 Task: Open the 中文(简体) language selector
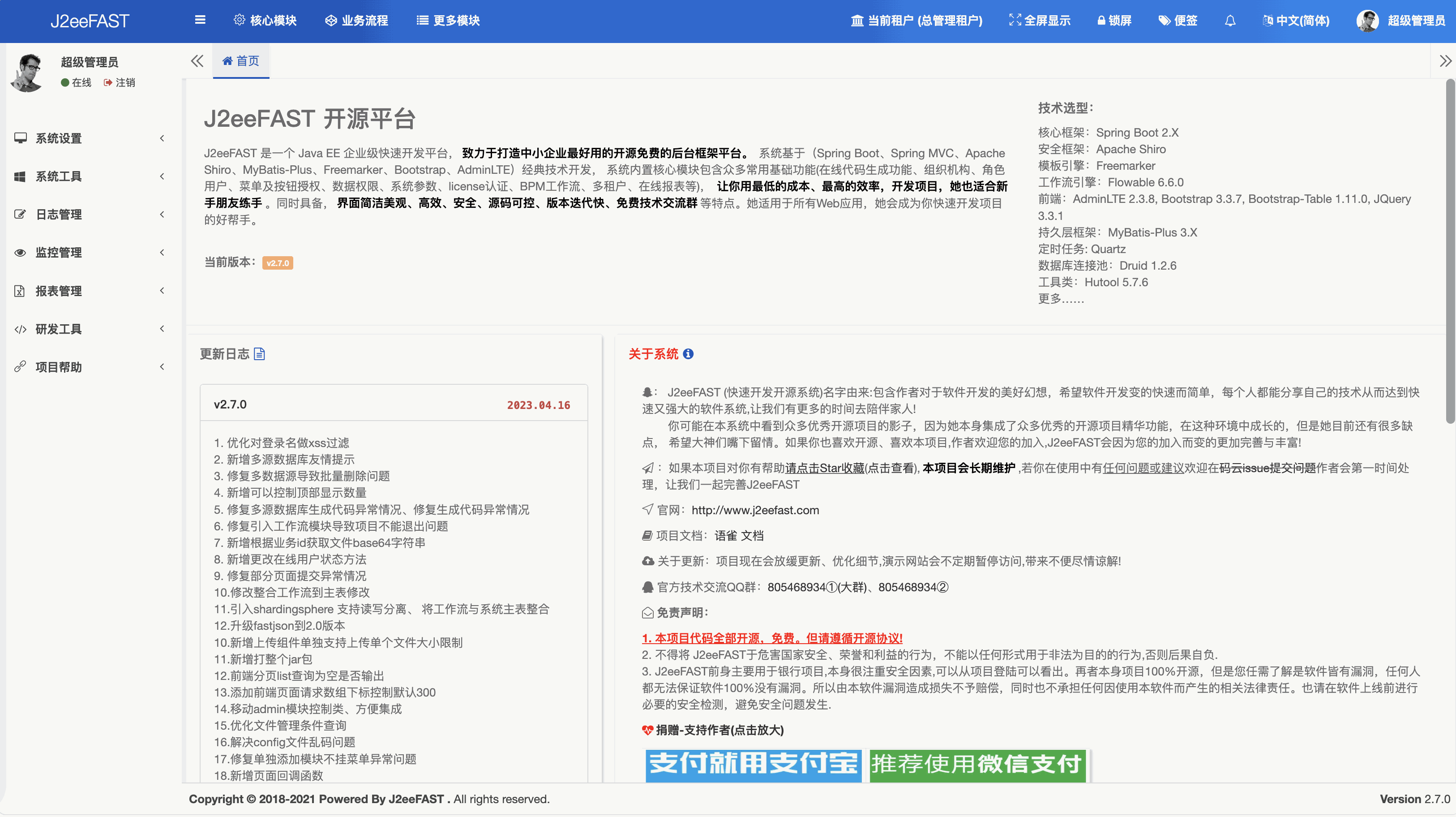tap(1296, 21)
